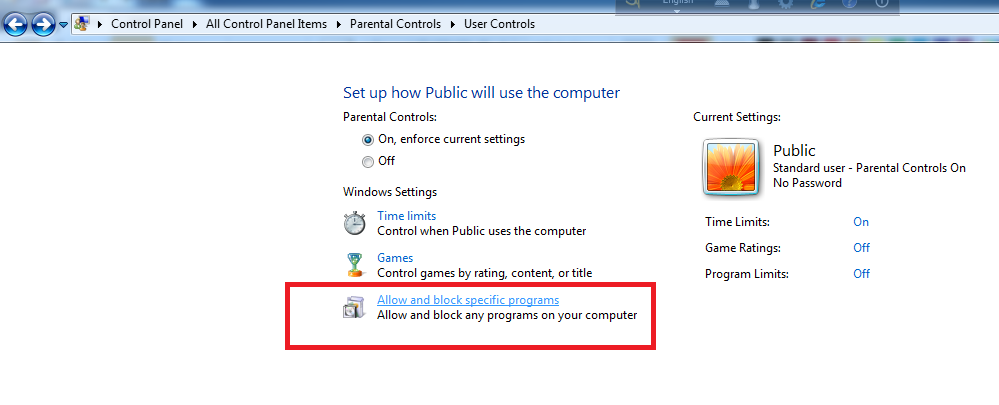Screen dimensions: 999x405
Task: Open the 'Time limits' link
Action: point(406,215)
